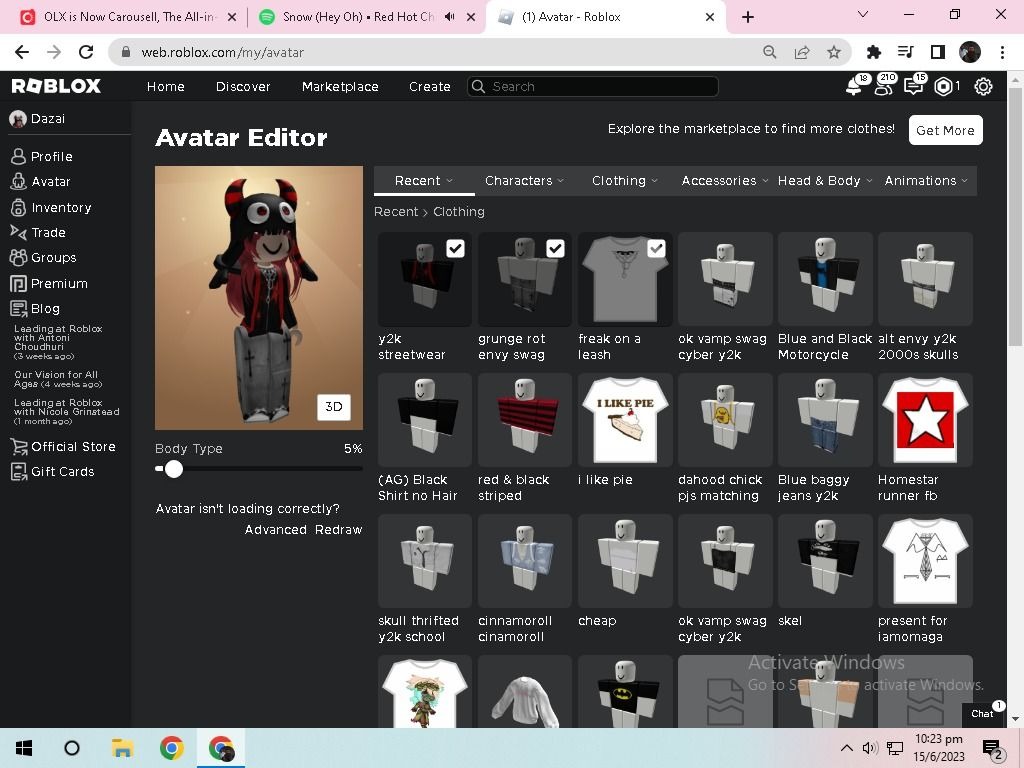Image resolution: width=1024 pixels, height=768 pixels.
Task: Adjust the Body Type slider
Action: pyautogui.click(x=174, y=469)
